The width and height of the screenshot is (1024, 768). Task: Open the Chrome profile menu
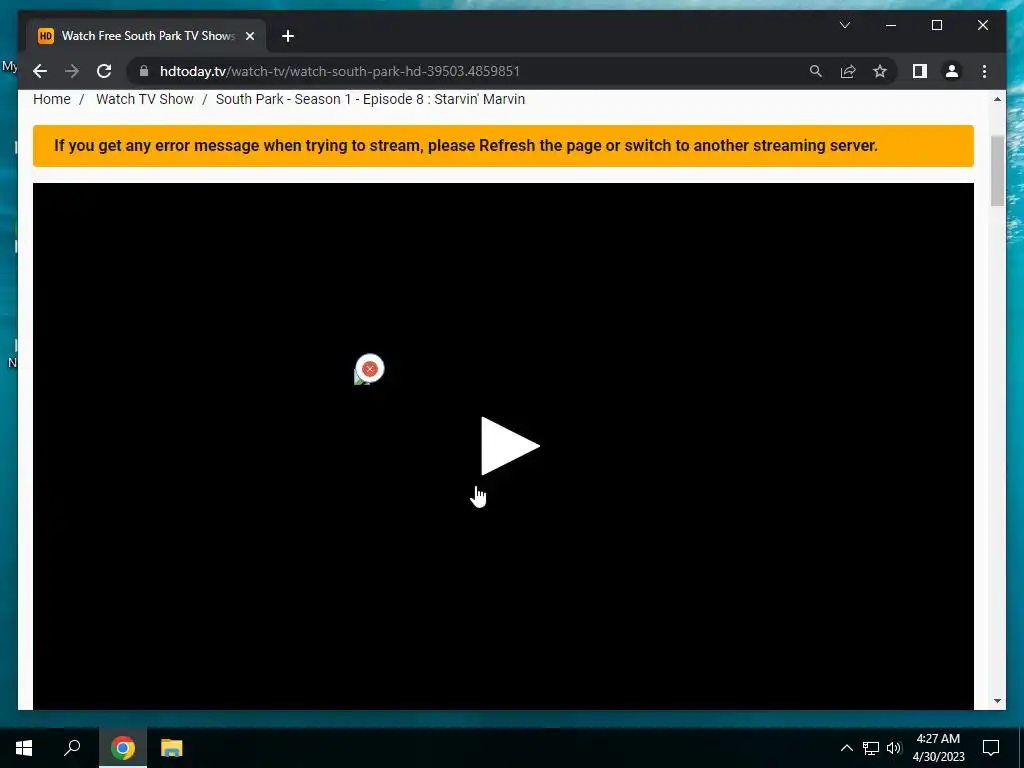[952, 71]
